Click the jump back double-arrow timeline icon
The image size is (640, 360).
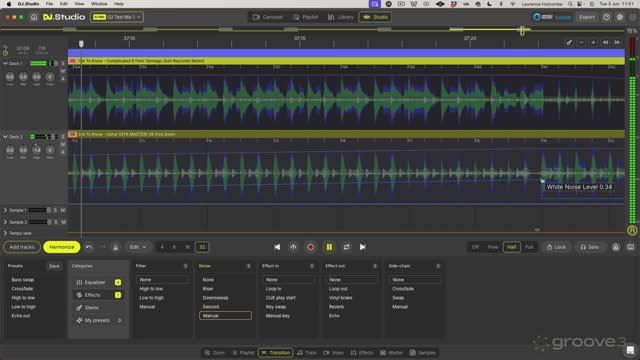(x=606, y=42)
